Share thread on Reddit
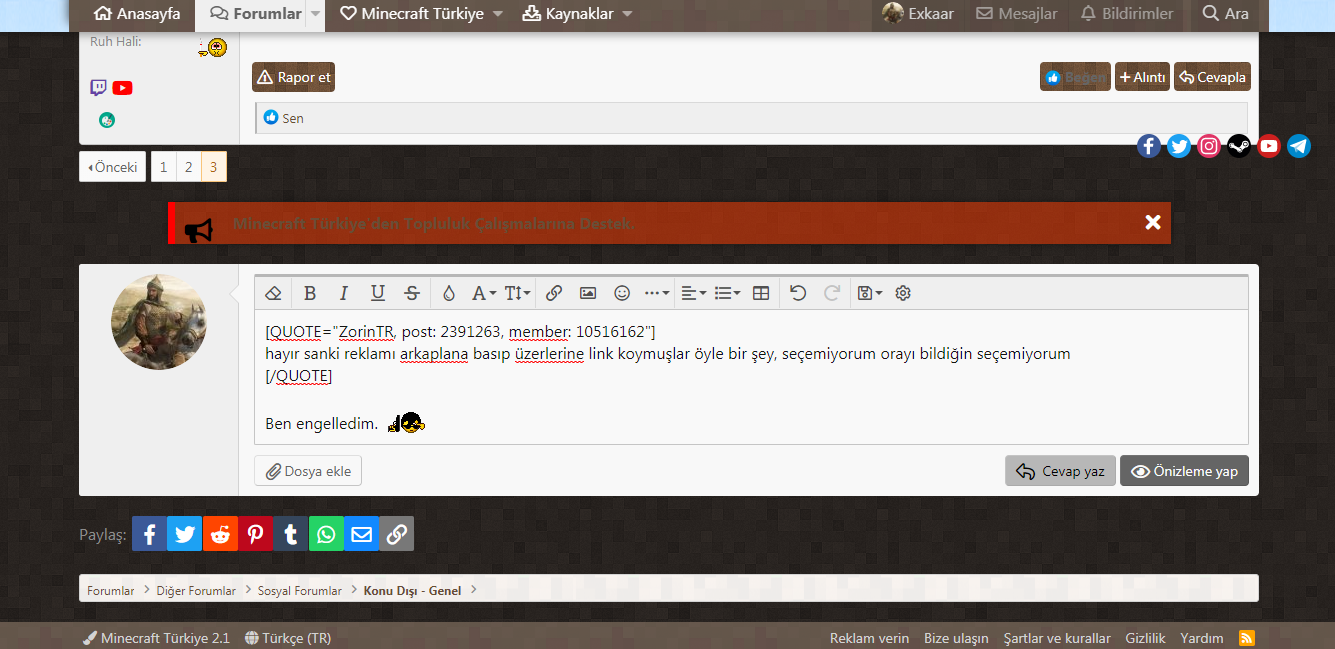Screen dimensions: 1335x649 (x=220, y=534)
